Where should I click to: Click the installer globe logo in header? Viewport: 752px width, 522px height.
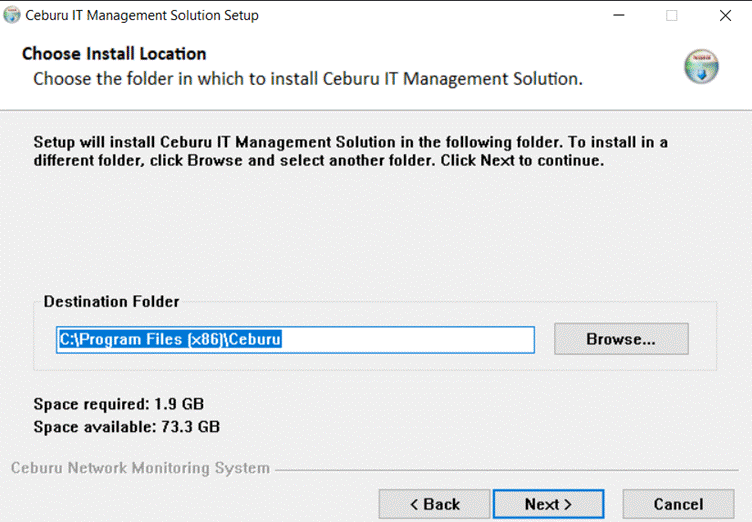[701, 66]
